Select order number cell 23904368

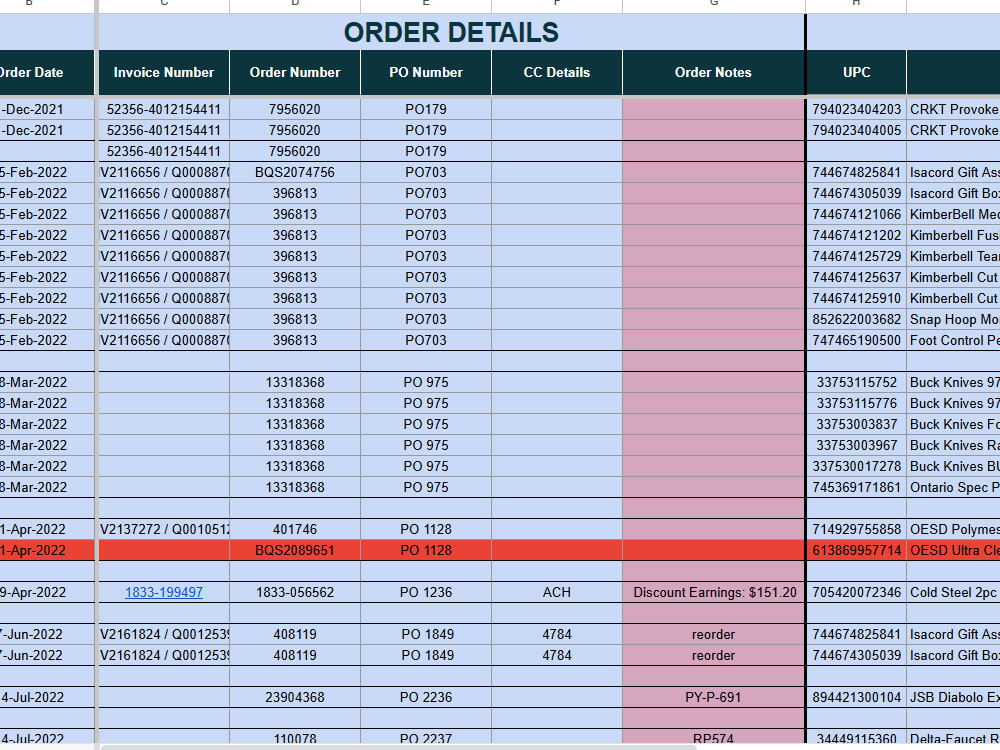point(295,698)
